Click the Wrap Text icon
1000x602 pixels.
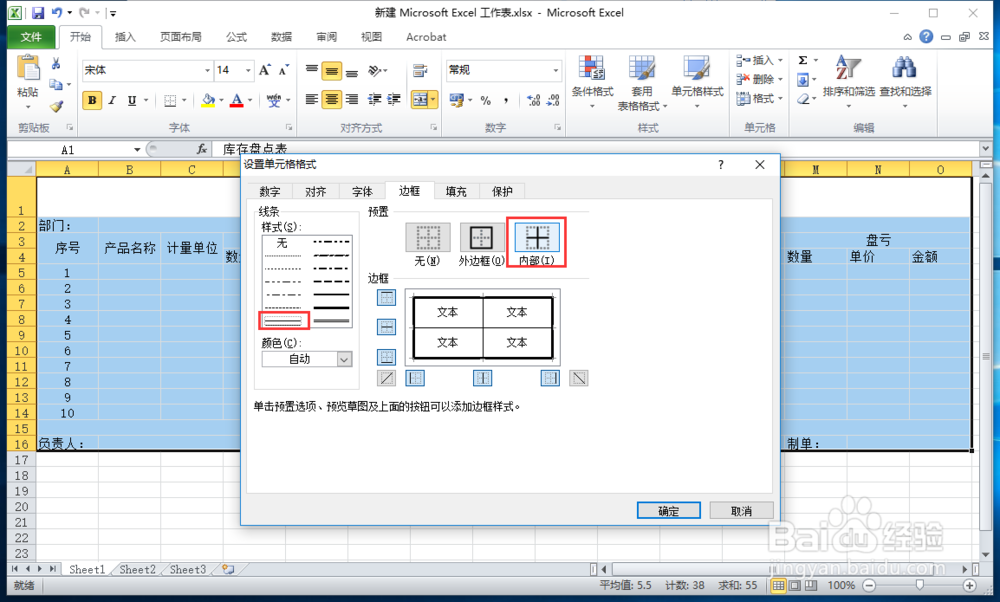tap(420, 70)
